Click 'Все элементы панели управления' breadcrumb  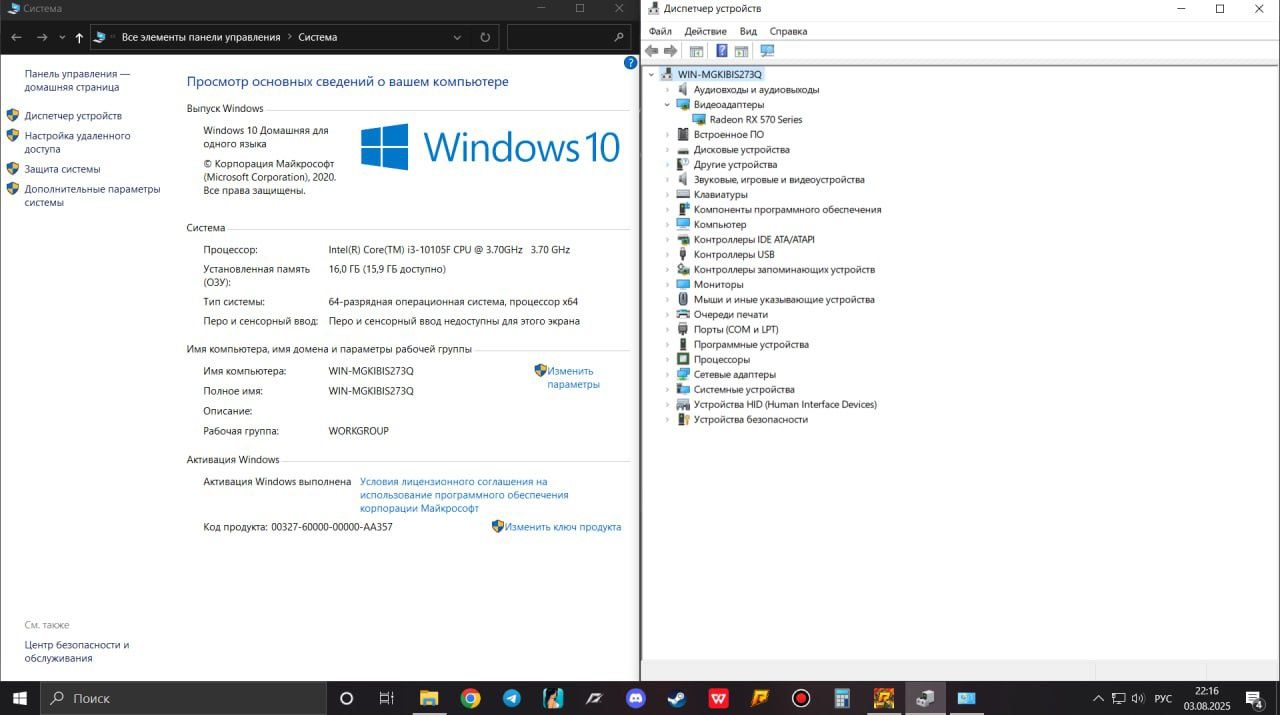point(201,37)
